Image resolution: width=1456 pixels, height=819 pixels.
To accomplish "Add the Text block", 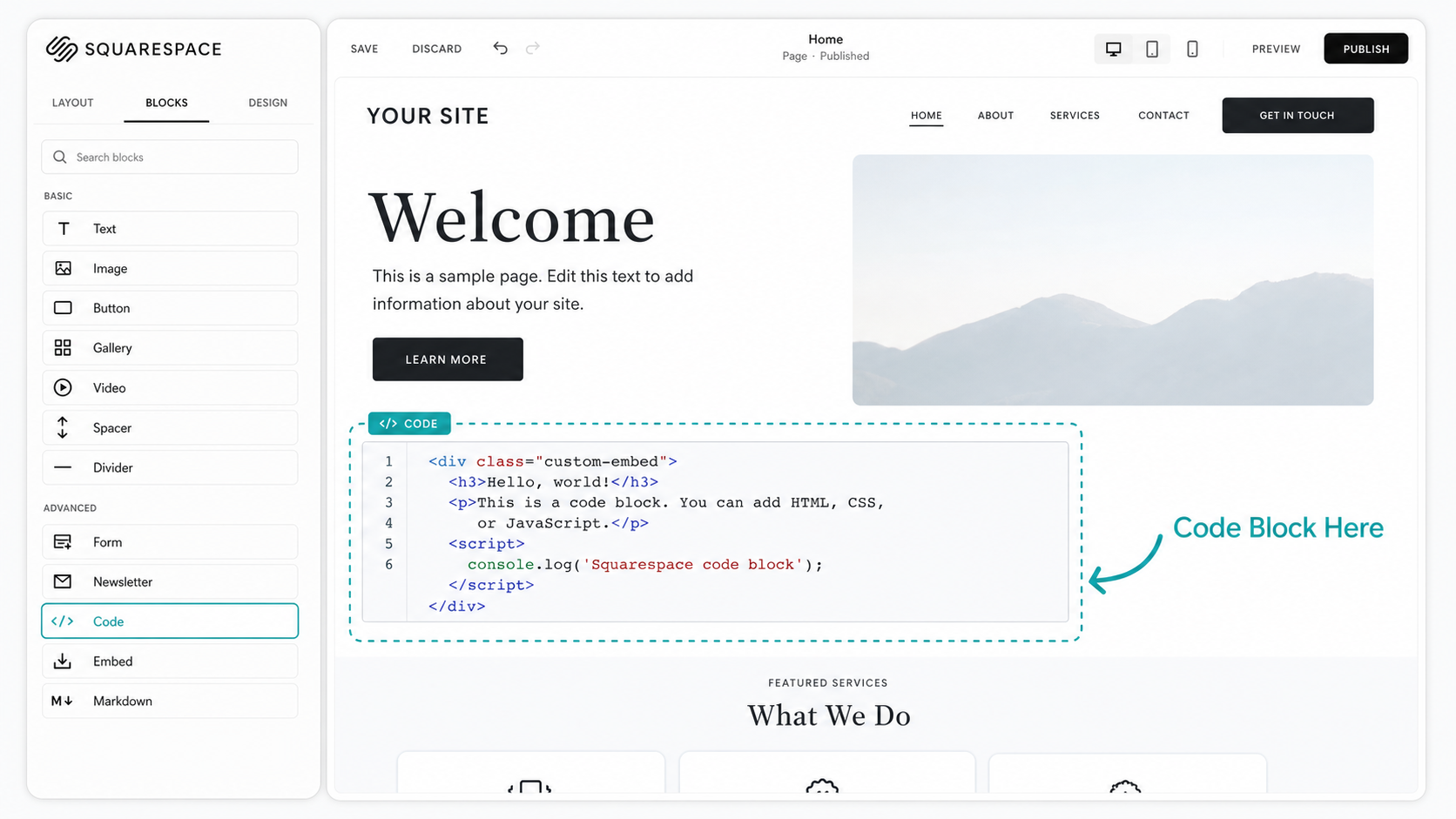I will pos(170,228).
